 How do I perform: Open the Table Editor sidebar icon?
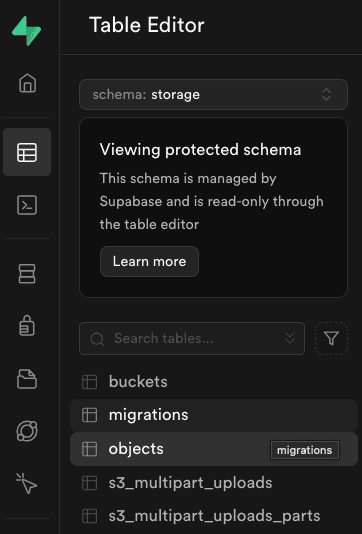click(27, 152)
